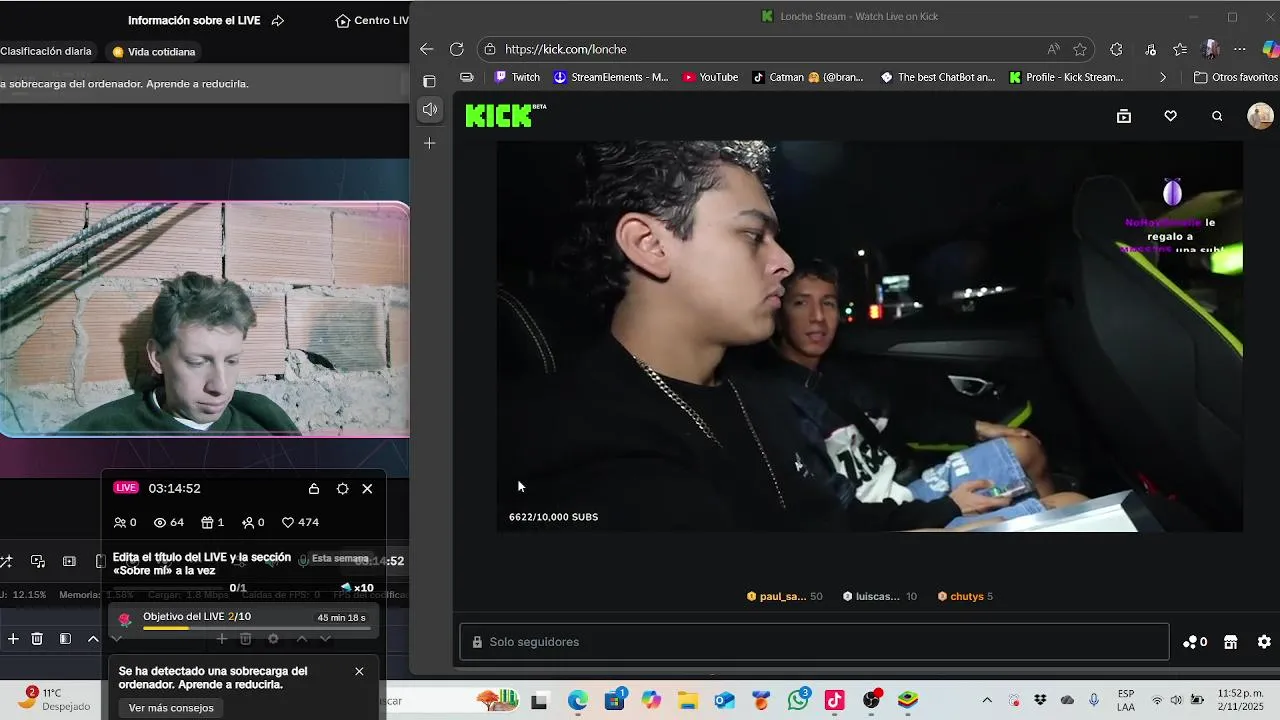Open TikTok Studio from taskbar
Viewport: 1280px width, 720px height.
coord(834,700)
